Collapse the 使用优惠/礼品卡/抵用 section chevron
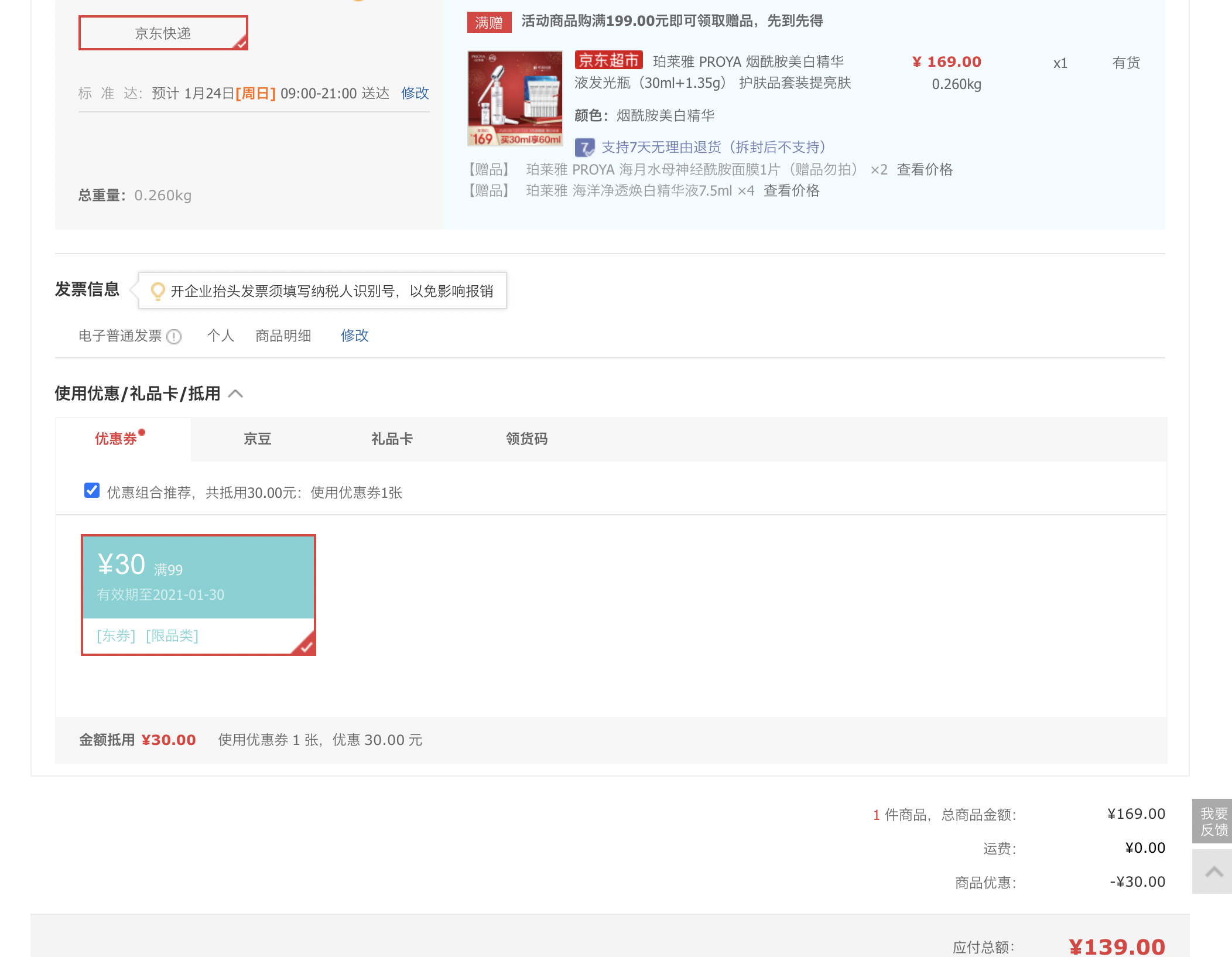This screenshot has width=1232, height=957. 235,394
